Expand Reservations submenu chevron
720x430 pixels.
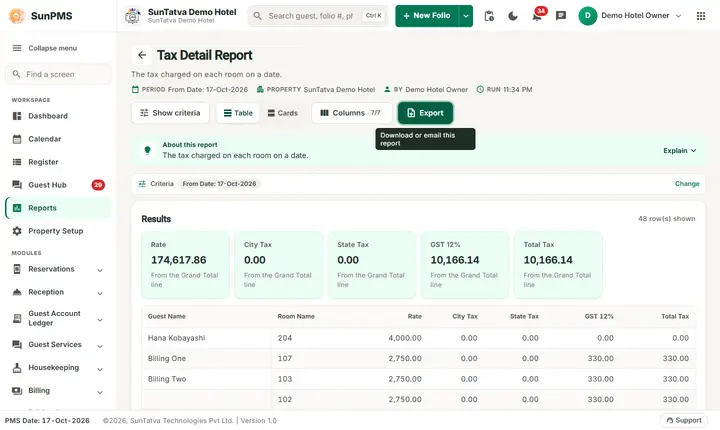click(x=100, y=270)
